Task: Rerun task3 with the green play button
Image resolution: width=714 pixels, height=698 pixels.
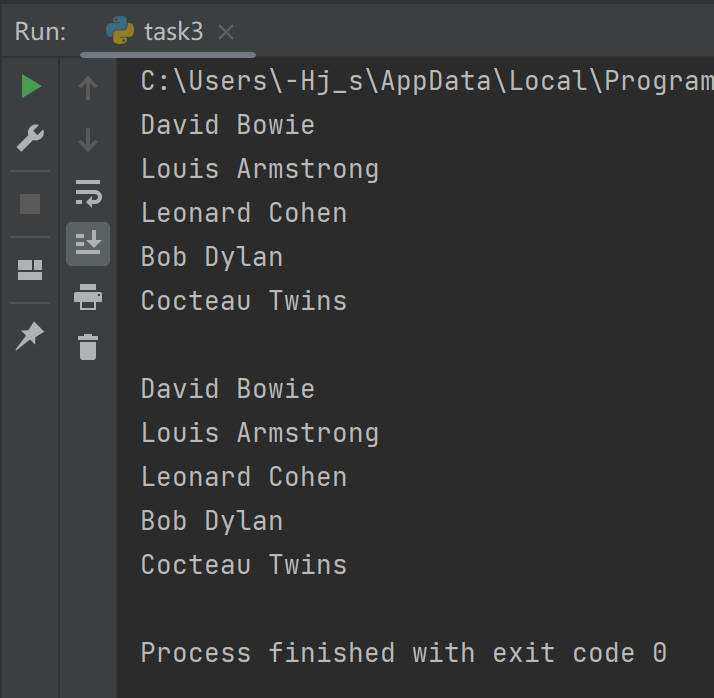Action: pos(31,87)
